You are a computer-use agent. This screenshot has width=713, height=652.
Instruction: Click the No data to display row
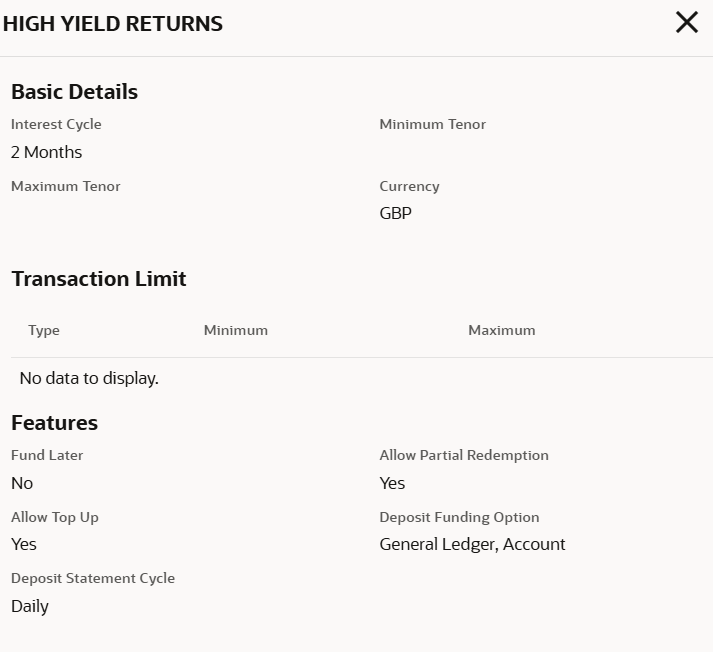[x=89, y=378]
